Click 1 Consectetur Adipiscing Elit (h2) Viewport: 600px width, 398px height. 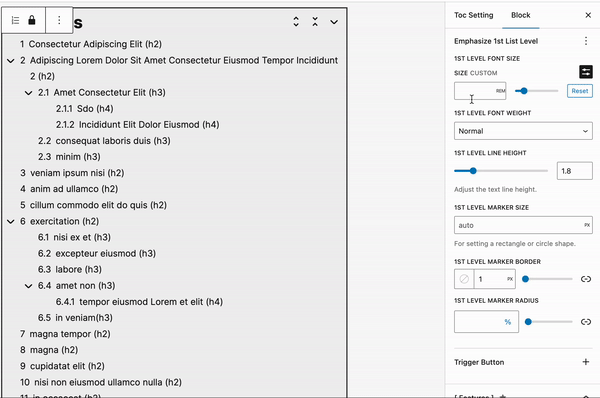91,44
